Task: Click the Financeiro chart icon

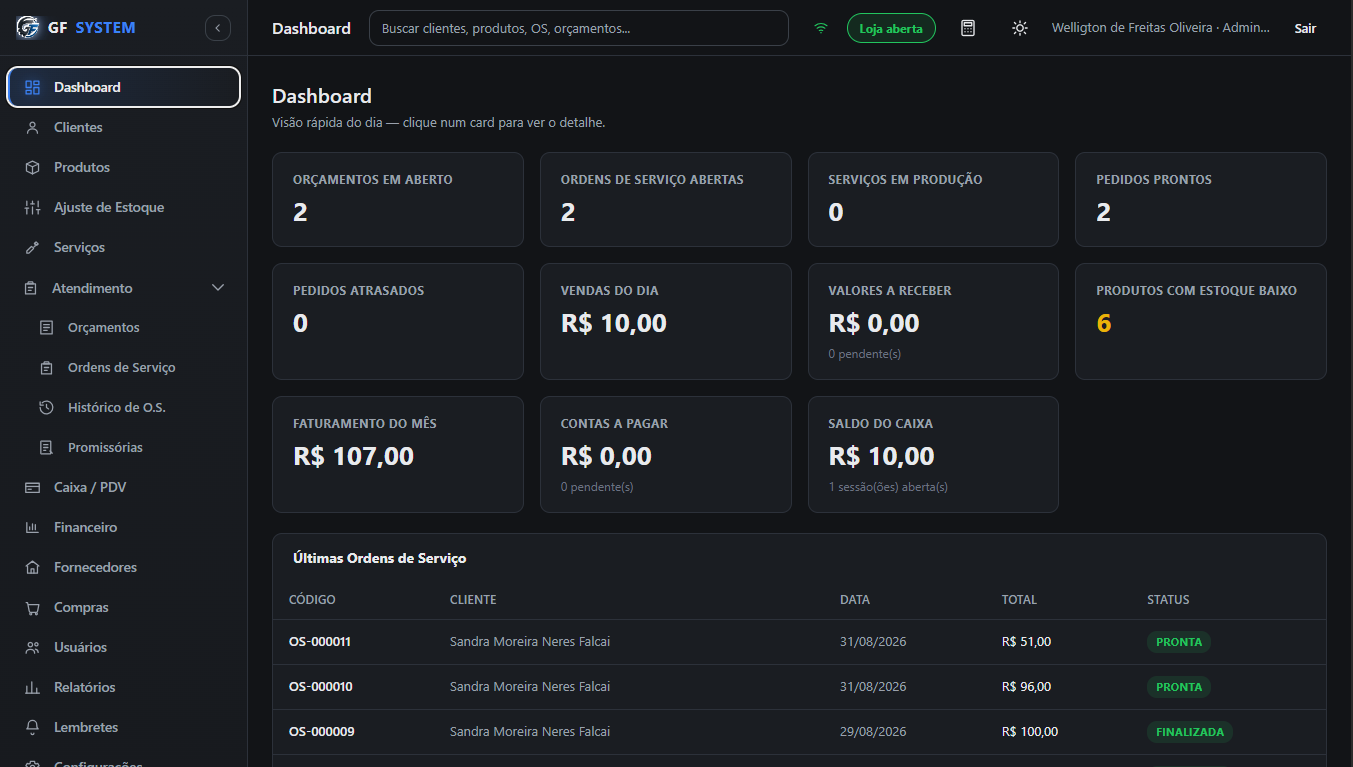Action: click(x=32, y=527)
